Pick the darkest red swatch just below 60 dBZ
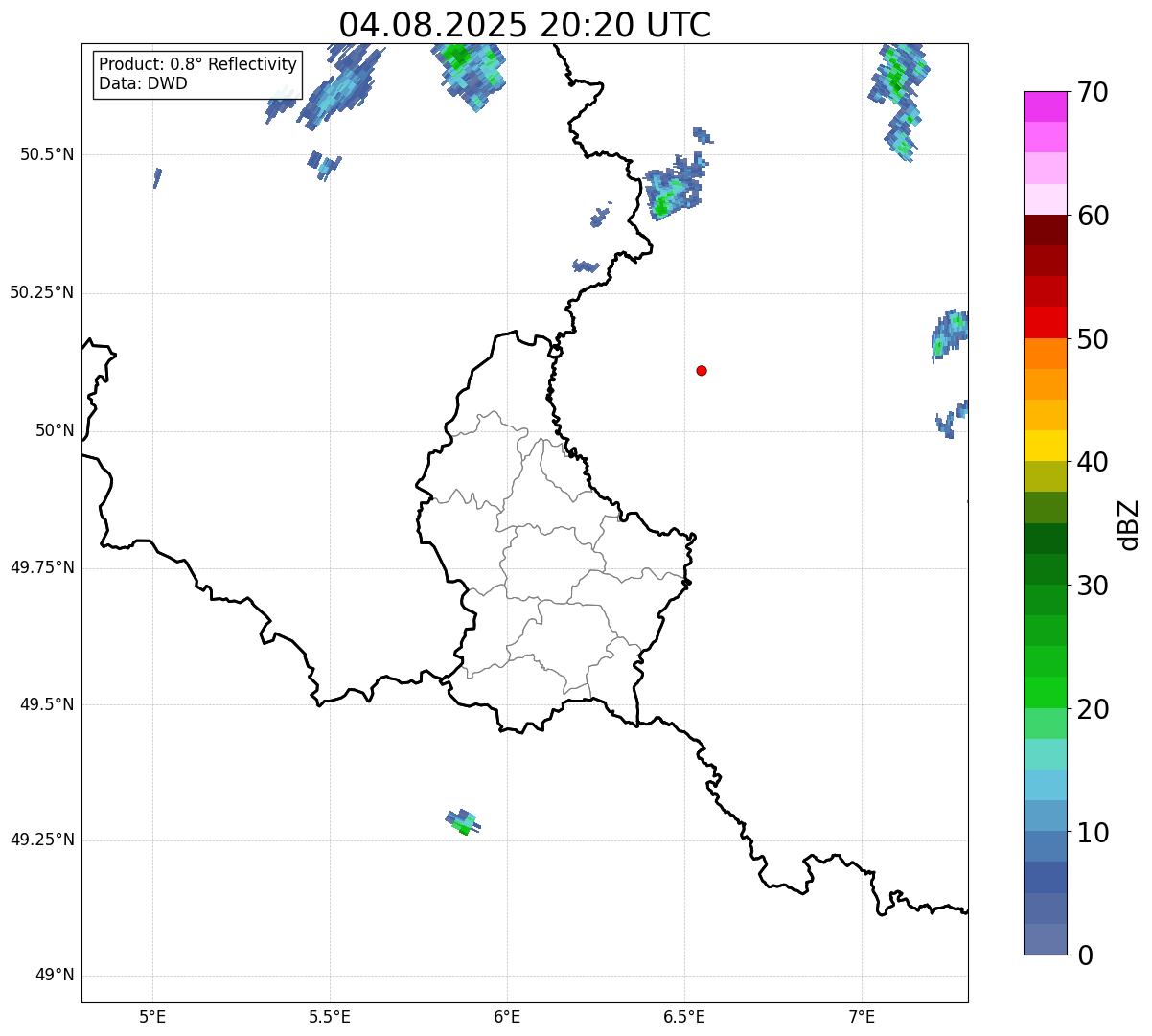 [x=1046, y=230]
